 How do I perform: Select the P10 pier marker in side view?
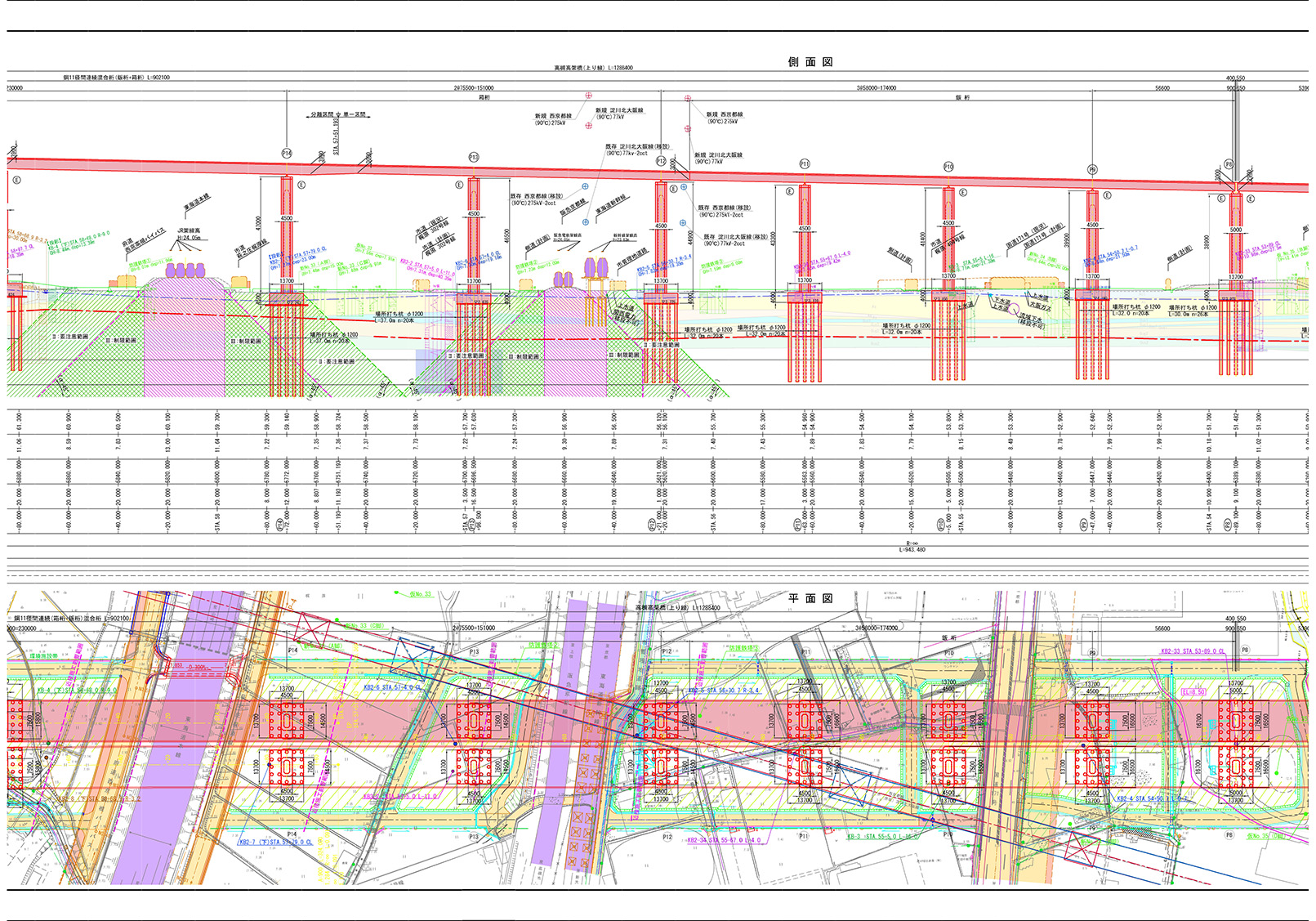948,167
